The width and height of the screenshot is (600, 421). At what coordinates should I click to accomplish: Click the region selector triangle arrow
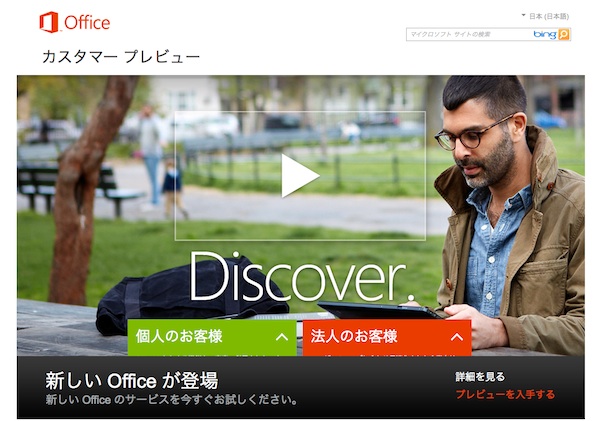(x=523, y=15)
